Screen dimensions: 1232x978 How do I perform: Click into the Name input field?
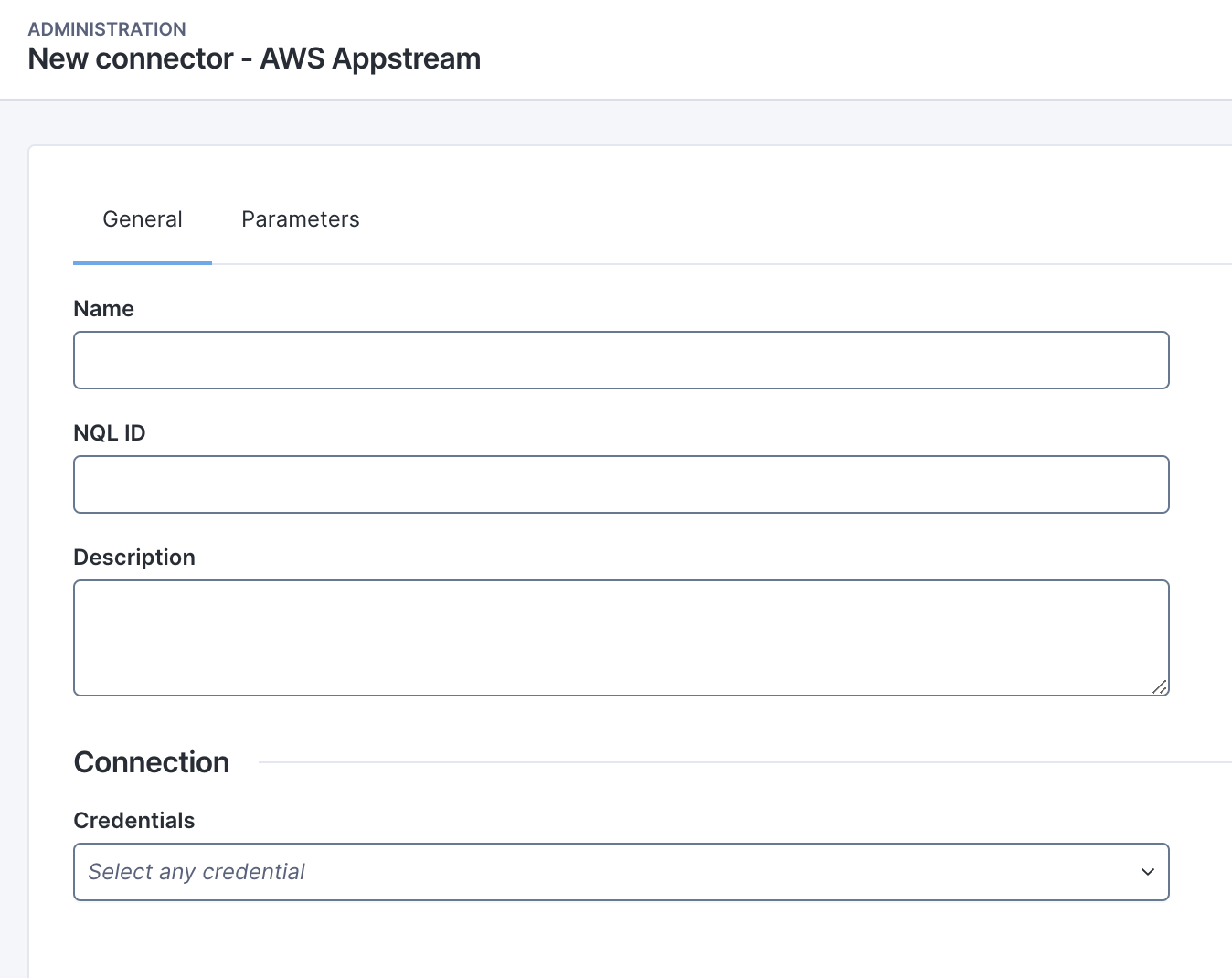click(621, 360)
